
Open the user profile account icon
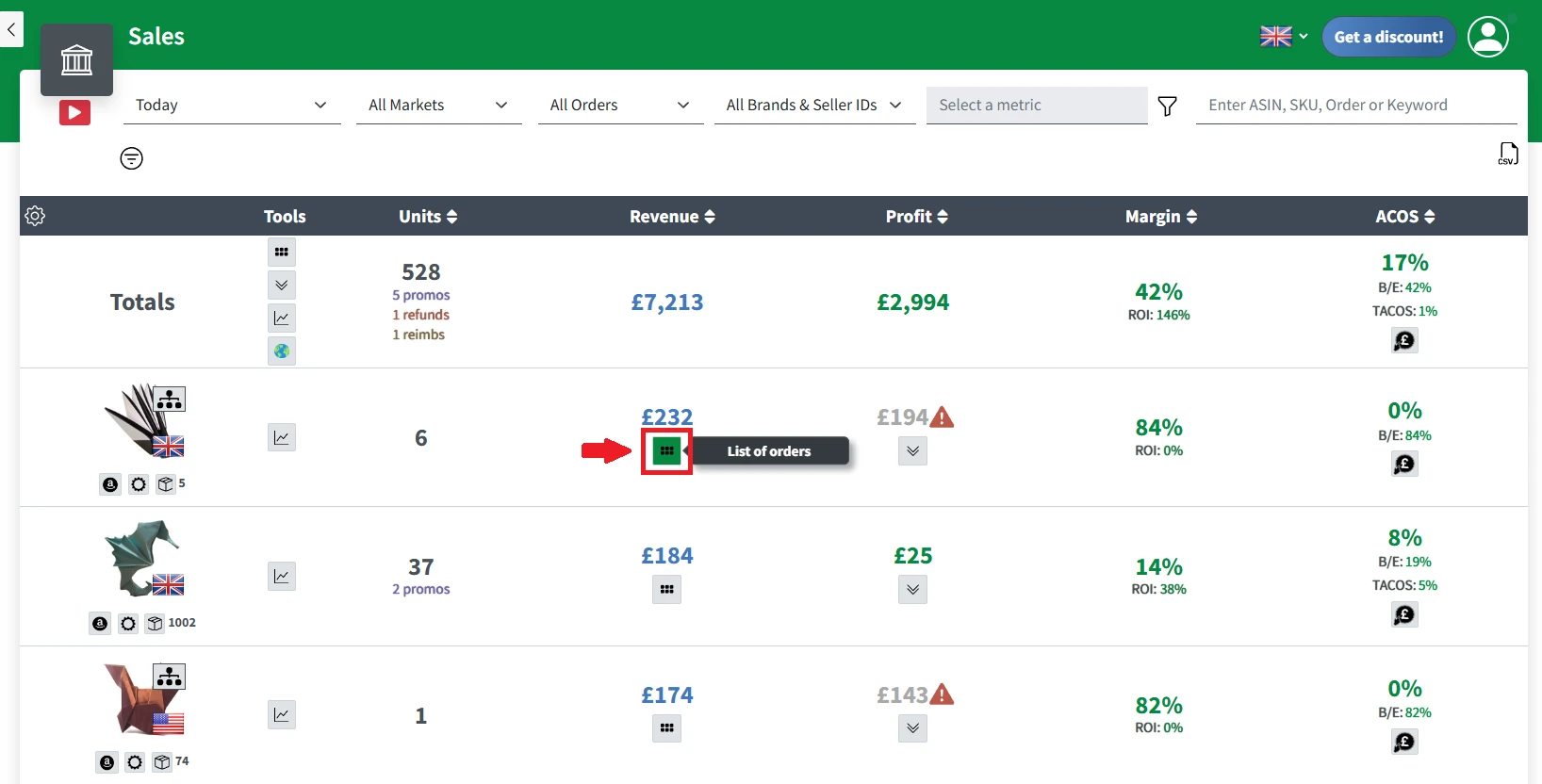point(1488,37)
